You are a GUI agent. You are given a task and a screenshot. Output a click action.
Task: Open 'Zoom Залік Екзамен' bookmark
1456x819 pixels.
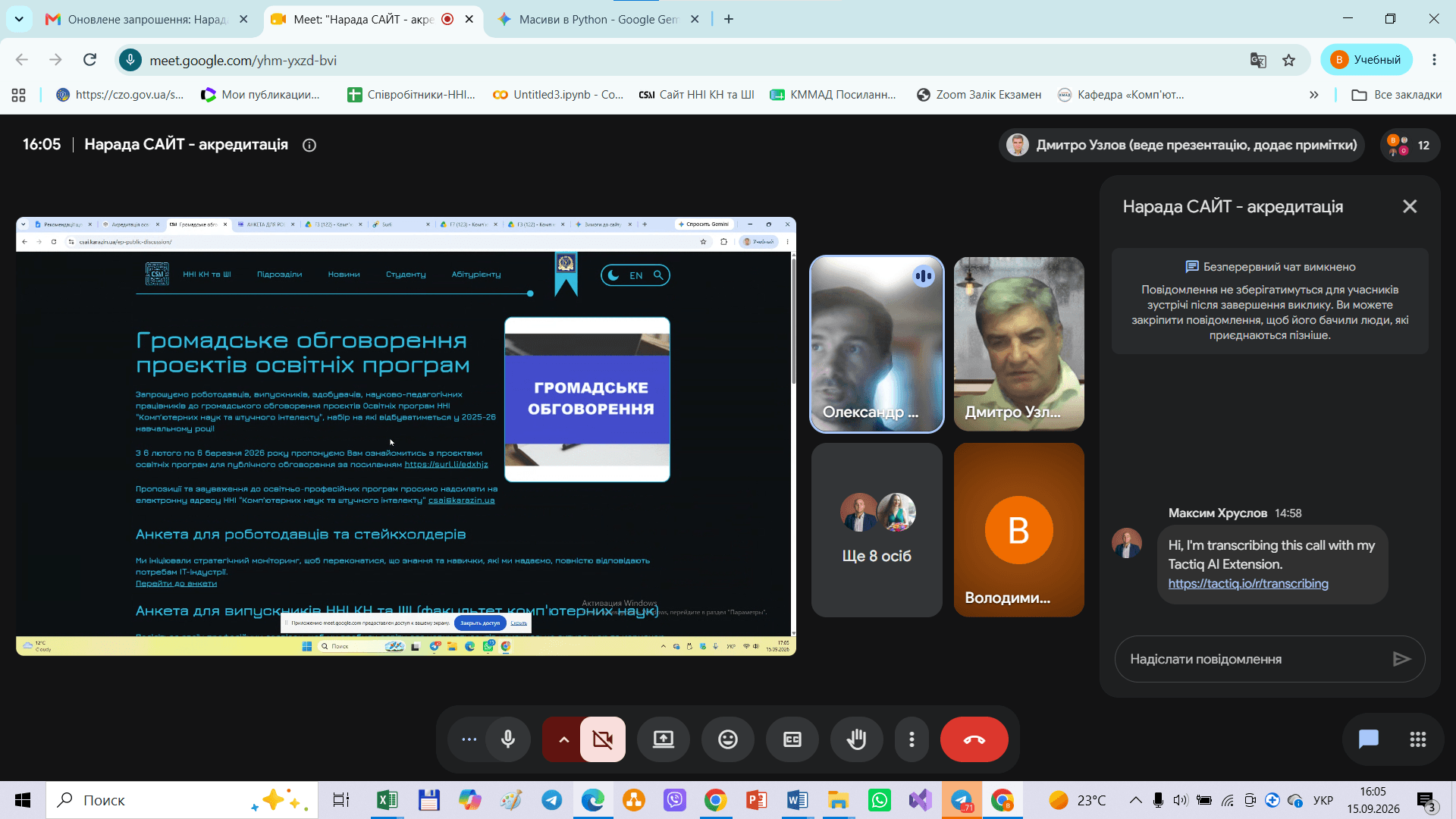(978, 95)
